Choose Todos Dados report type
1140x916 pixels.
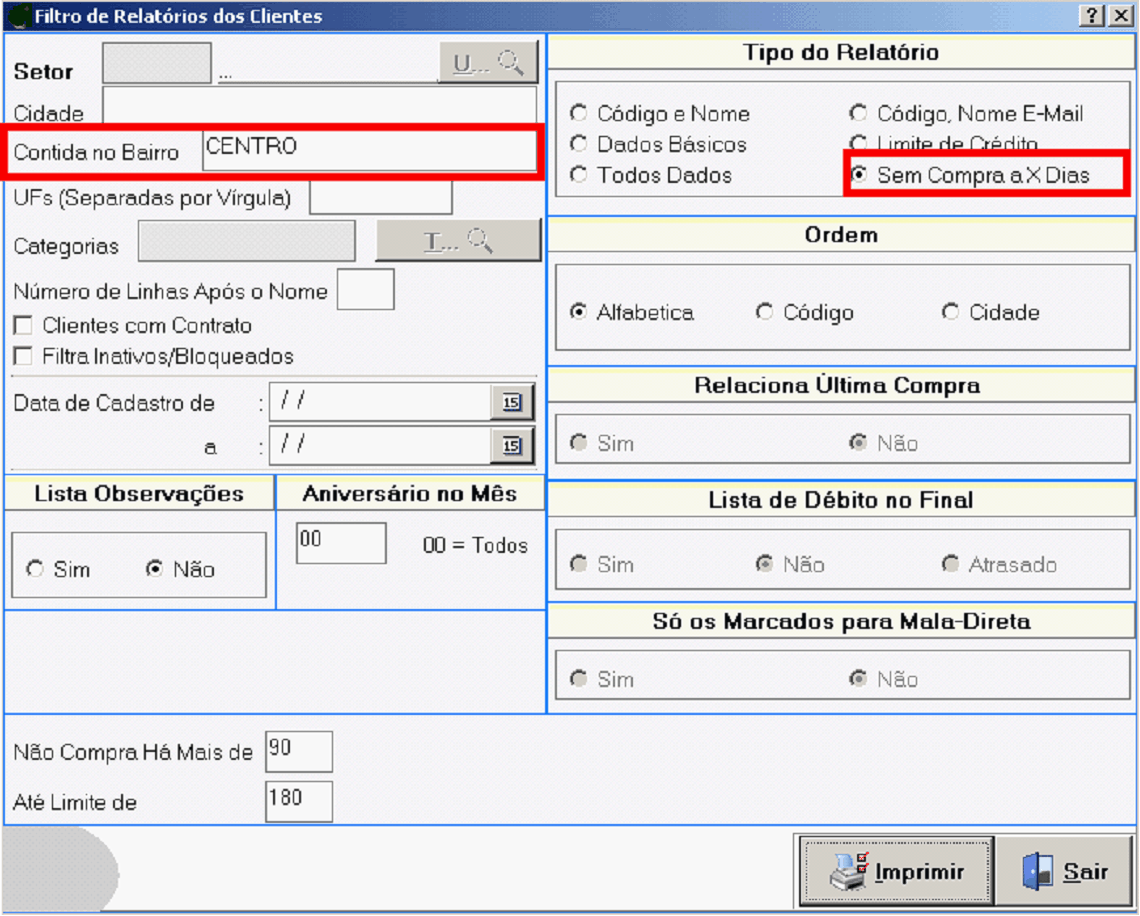(578, 175)
